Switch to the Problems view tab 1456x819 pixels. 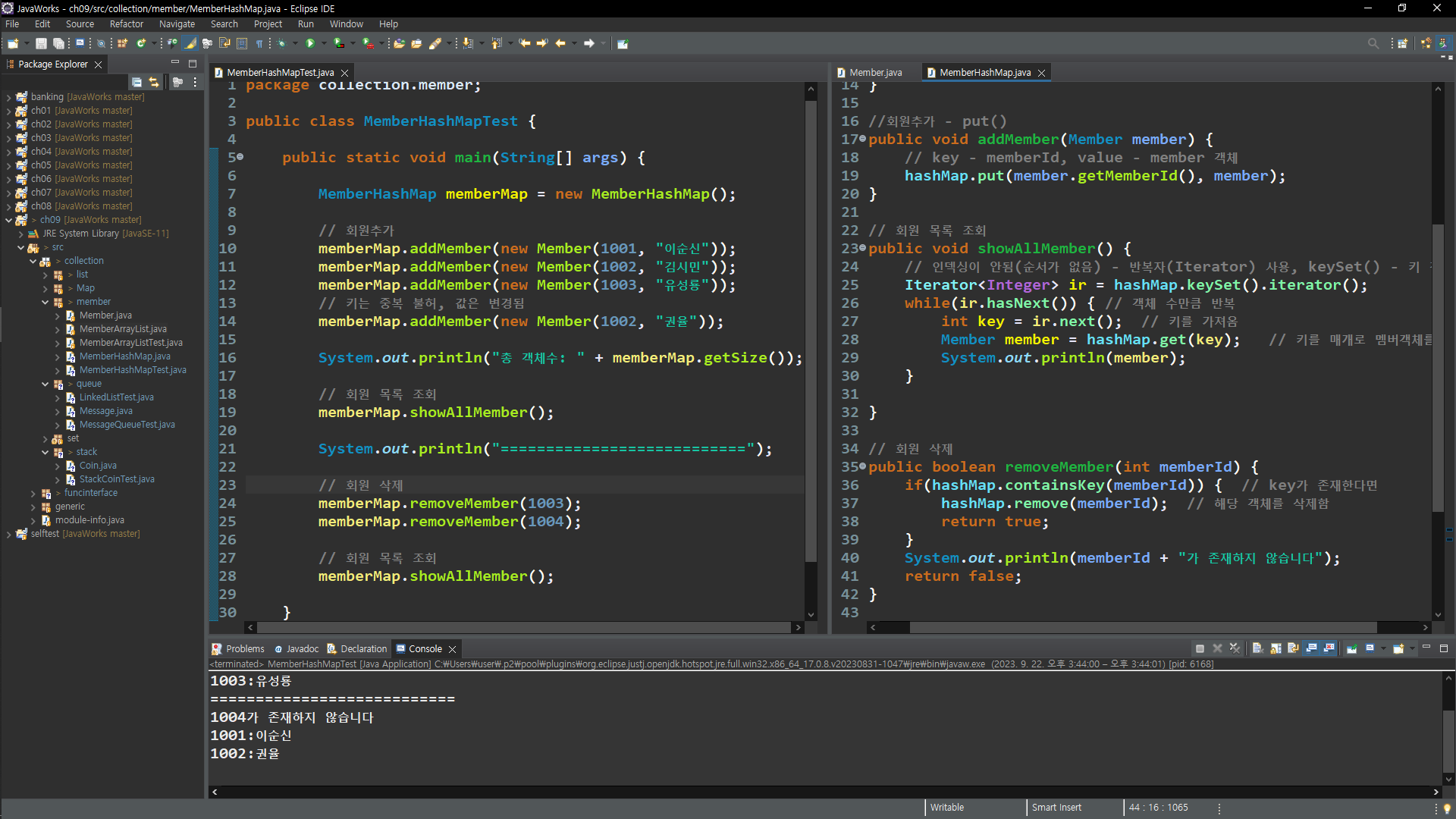[244, 649]
